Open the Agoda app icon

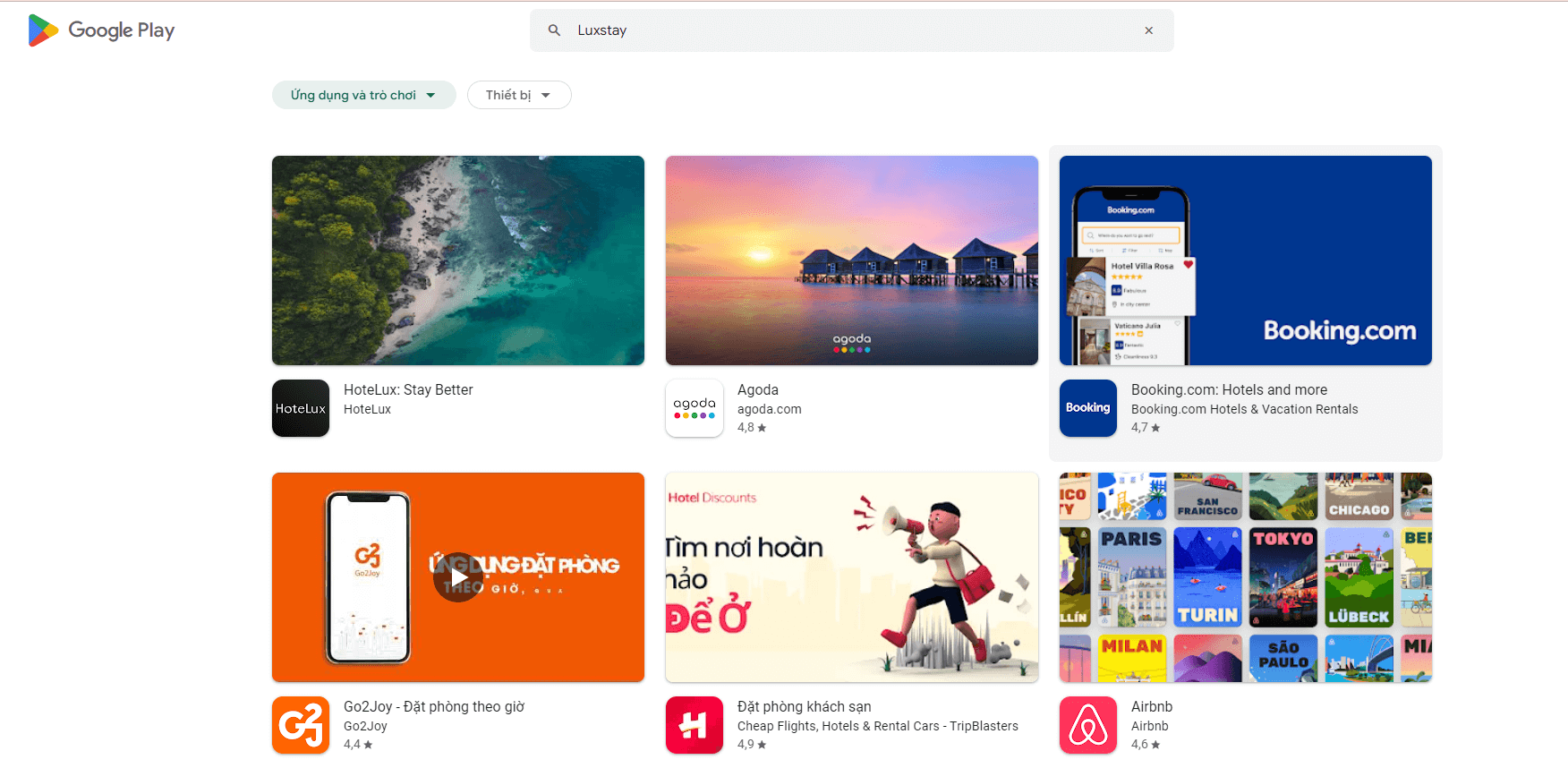pos(695,408)
